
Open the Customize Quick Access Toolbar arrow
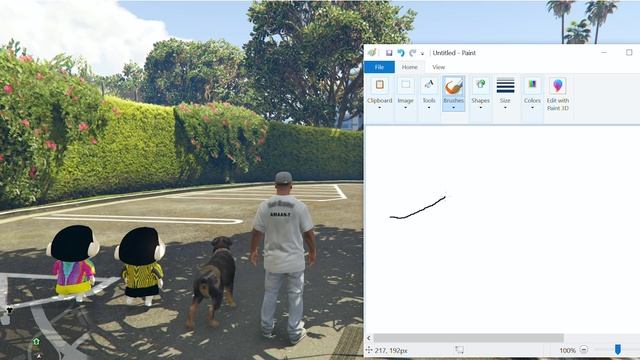pos(422,53)
